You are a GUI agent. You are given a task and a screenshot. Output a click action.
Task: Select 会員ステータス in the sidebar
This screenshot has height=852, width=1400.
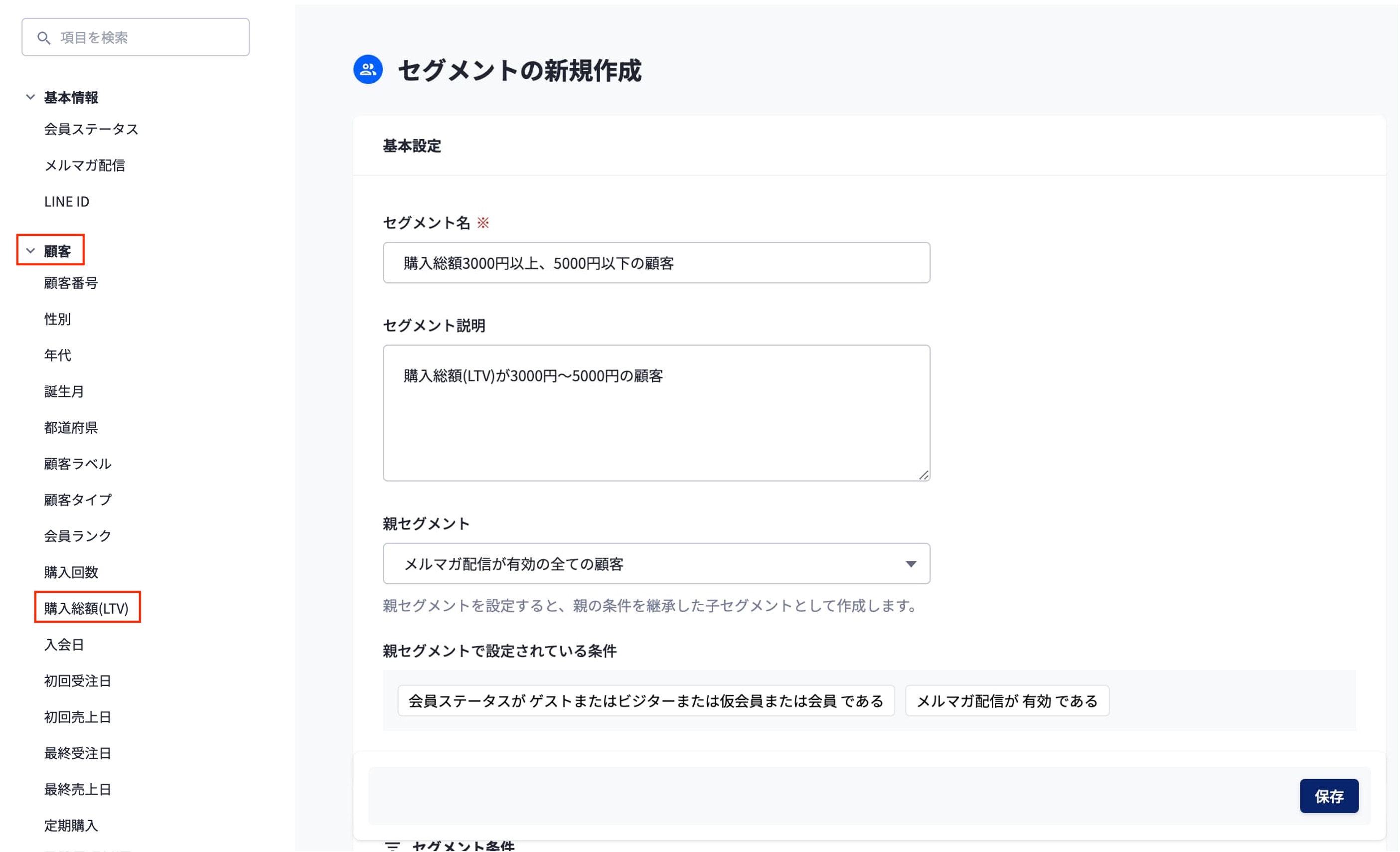(92, 129)
